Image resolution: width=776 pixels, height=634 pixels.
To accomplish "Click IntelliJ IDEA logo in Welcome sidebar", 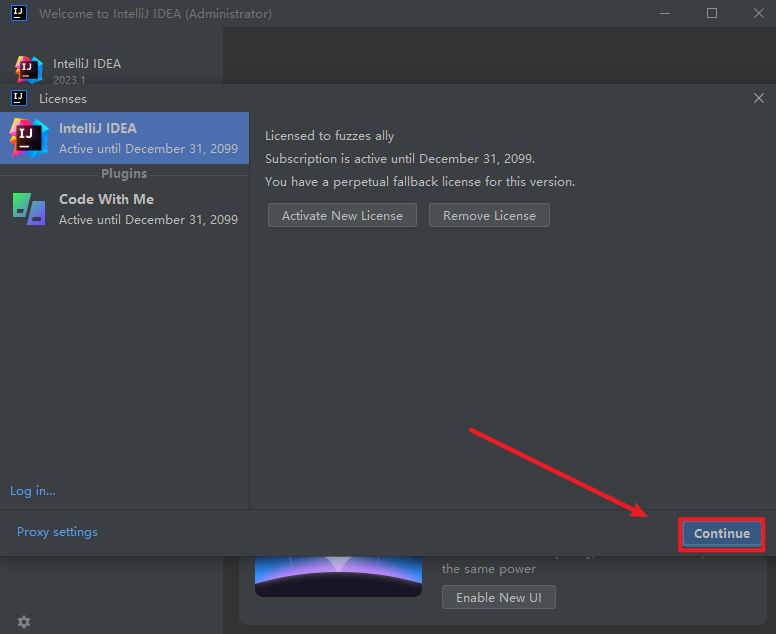I will [28, 69].
